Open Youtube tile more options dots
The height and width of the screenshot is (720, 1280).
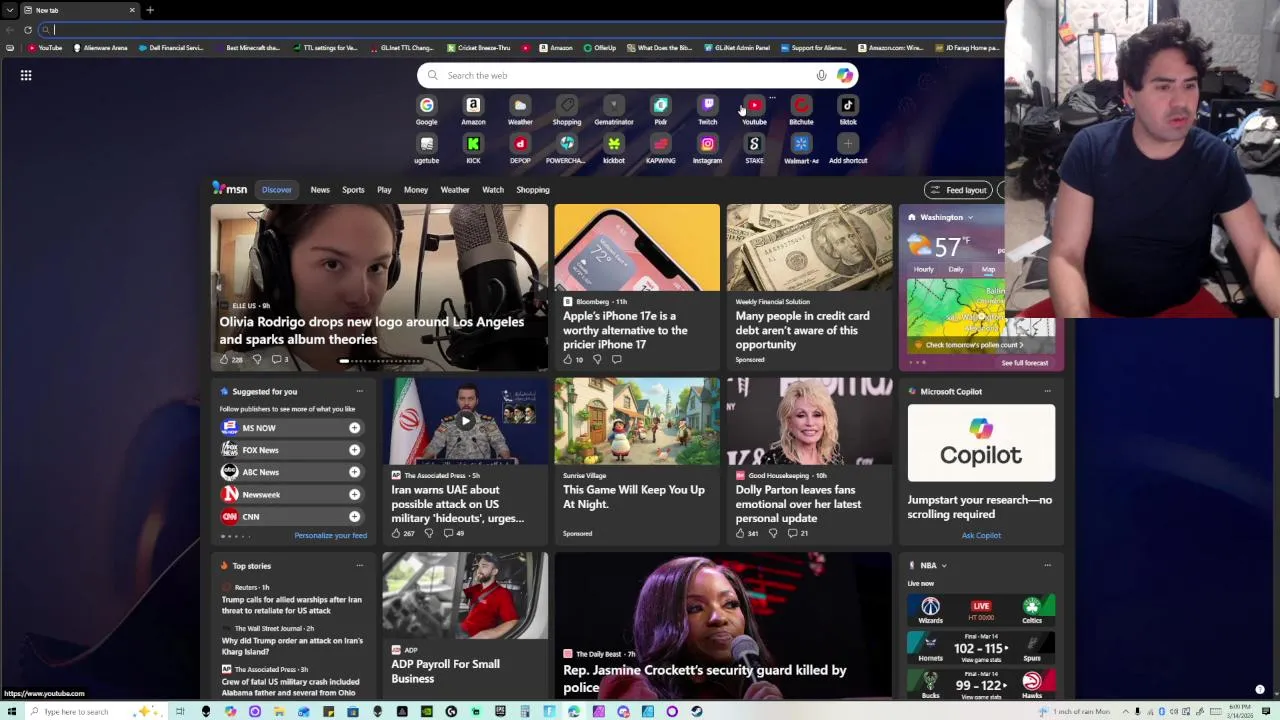click(x=772, y=98)
